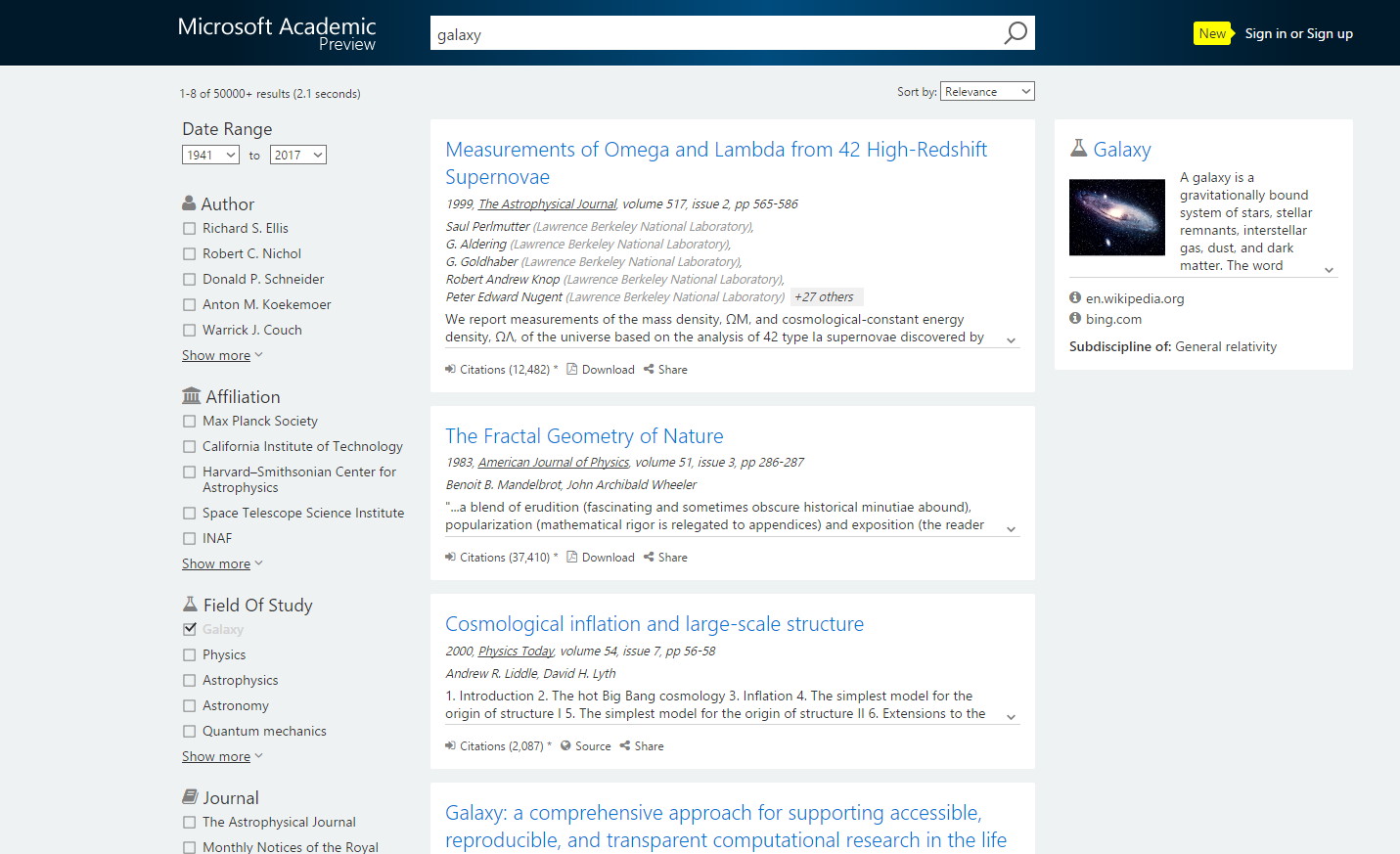The image size is (1400, 854).
Task: Tick the Donald P. Schneider checkbox
Action: (190, 280)
